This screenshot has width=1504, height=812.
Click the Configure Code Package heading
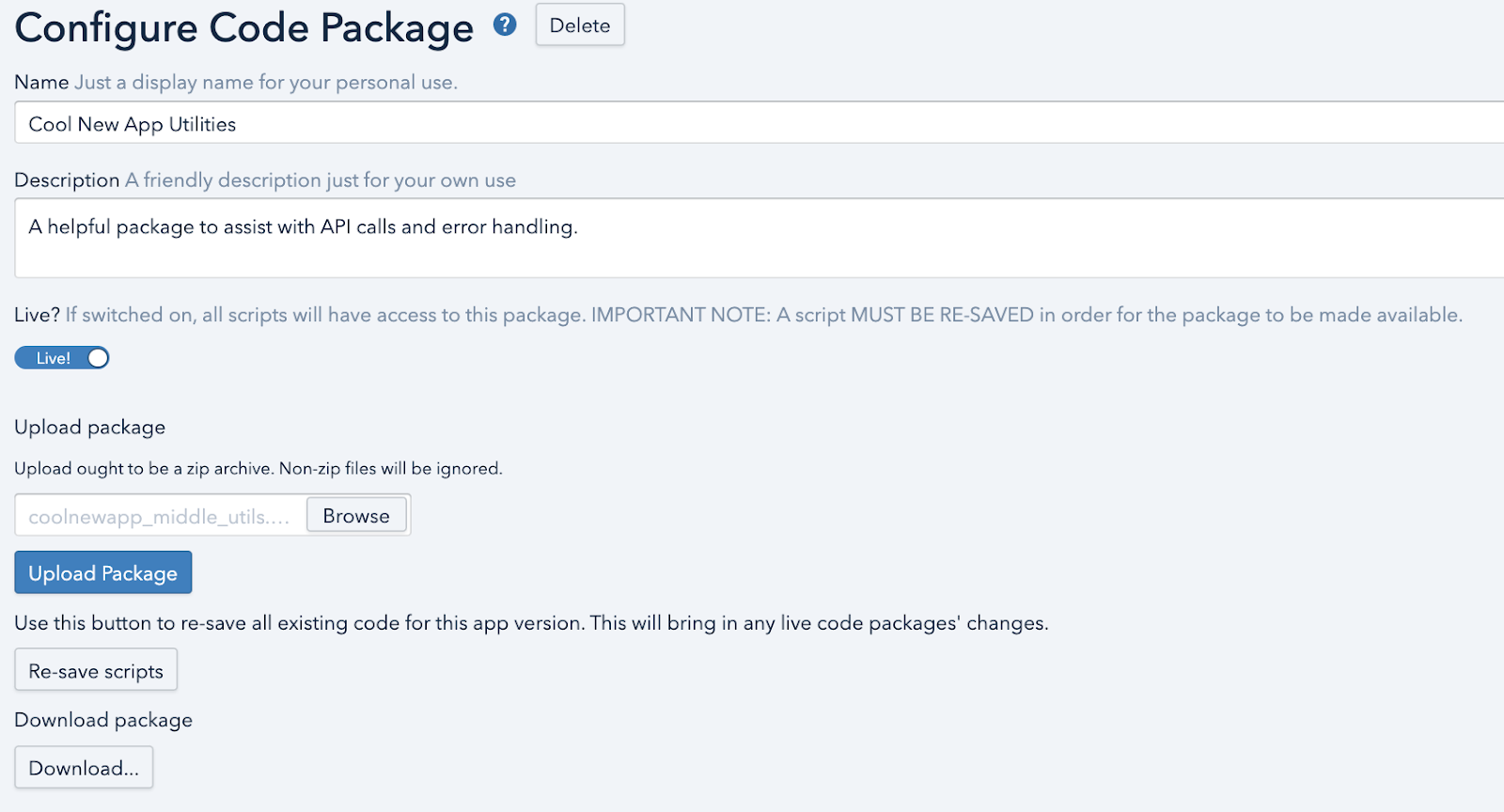[x=244, y=28]
